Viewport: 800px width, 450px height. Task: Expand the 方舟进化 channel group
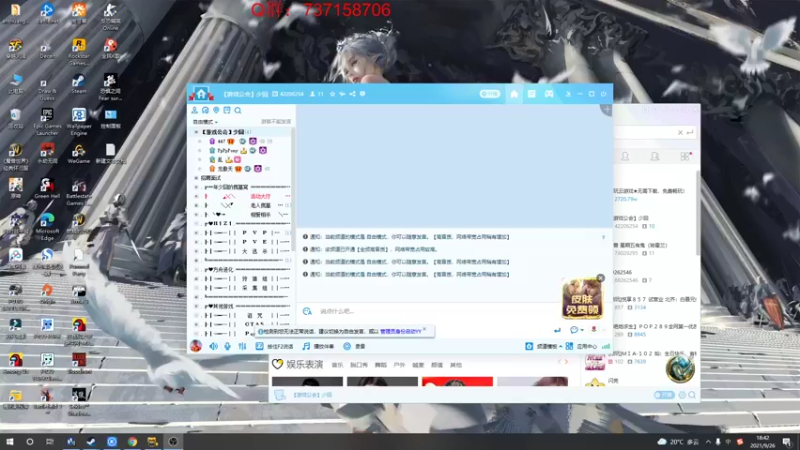pos(196,269)
